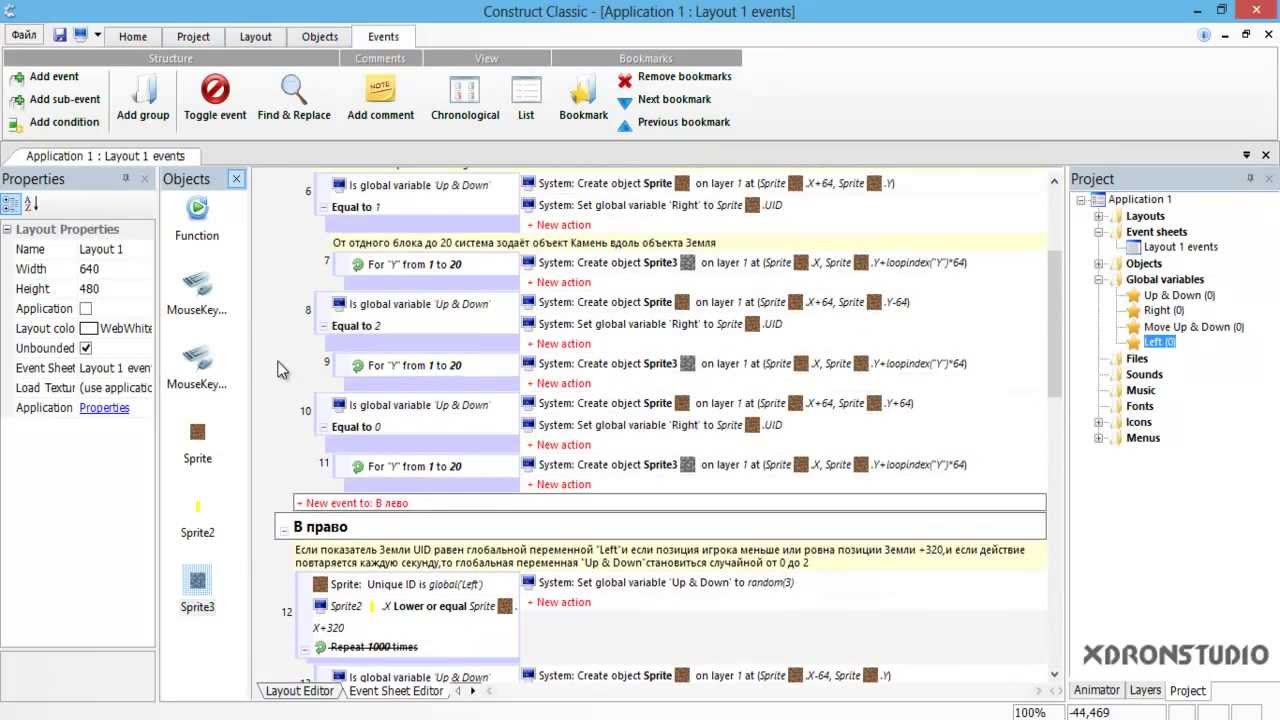
Task: Pin the Project panel
Action: click(x=1250, y=178)
